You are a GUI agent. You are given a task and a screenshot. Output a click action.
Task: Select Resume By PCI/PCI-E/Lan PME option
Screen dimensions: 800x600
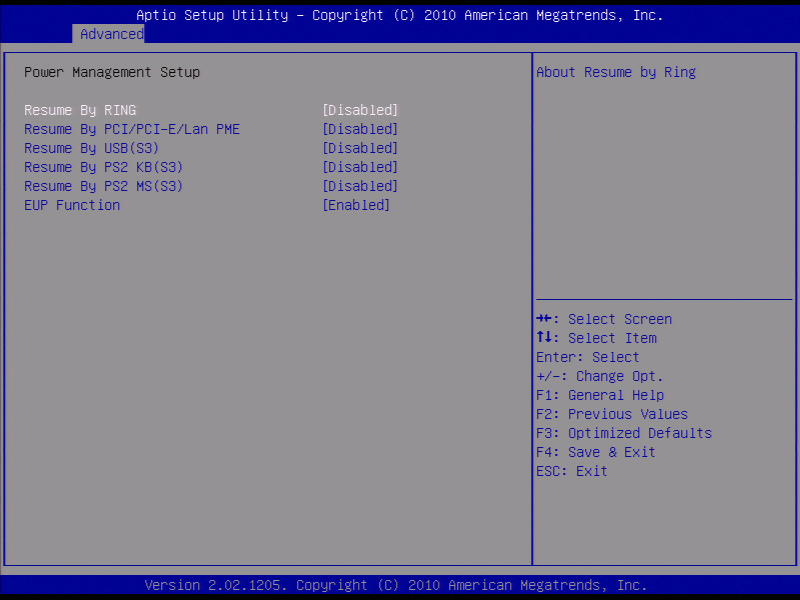click(132, 129)
